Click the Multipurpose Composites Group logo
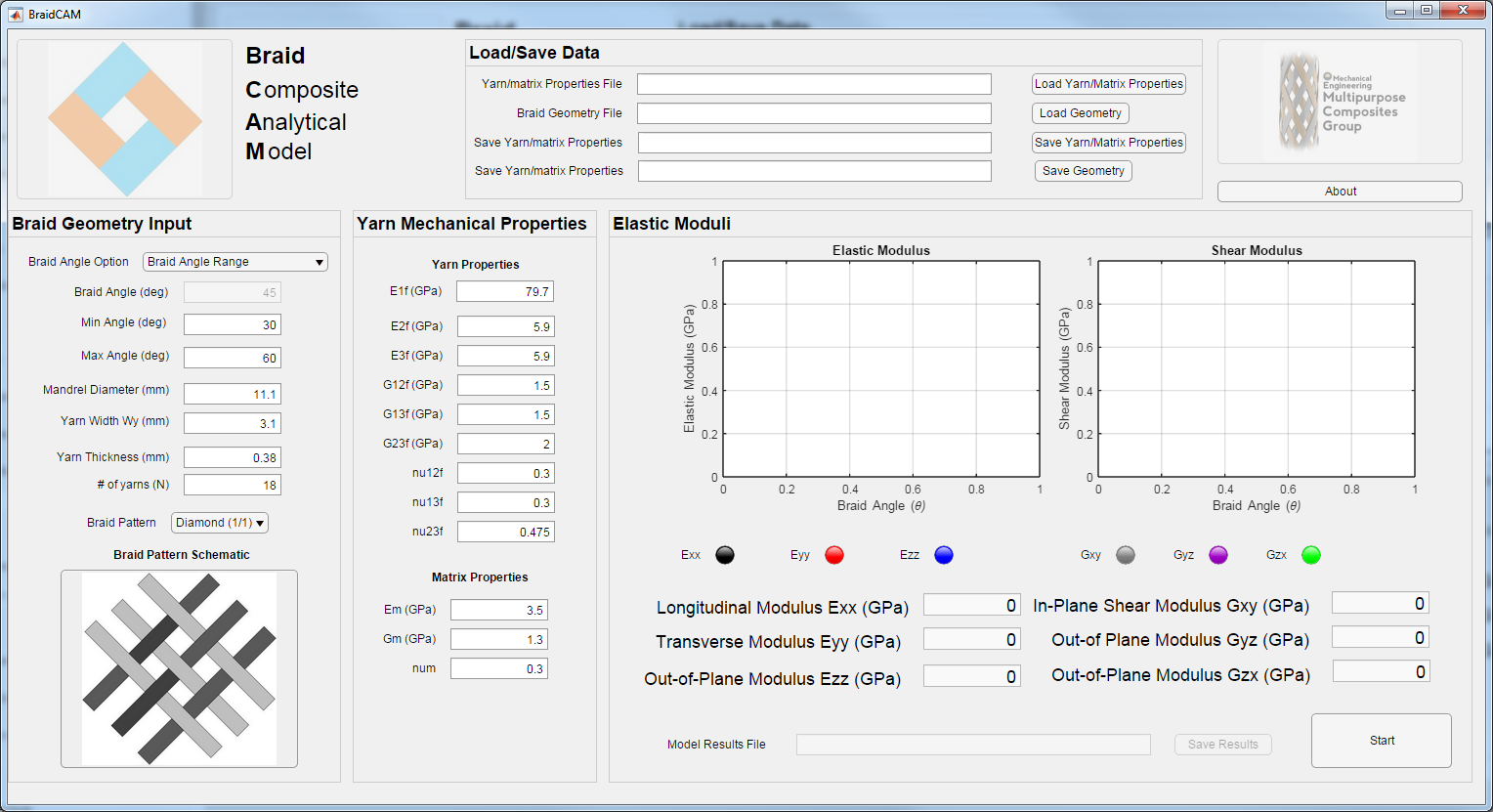The height and width of the screenshot is (812, 1493). [x=1340, y=102]
